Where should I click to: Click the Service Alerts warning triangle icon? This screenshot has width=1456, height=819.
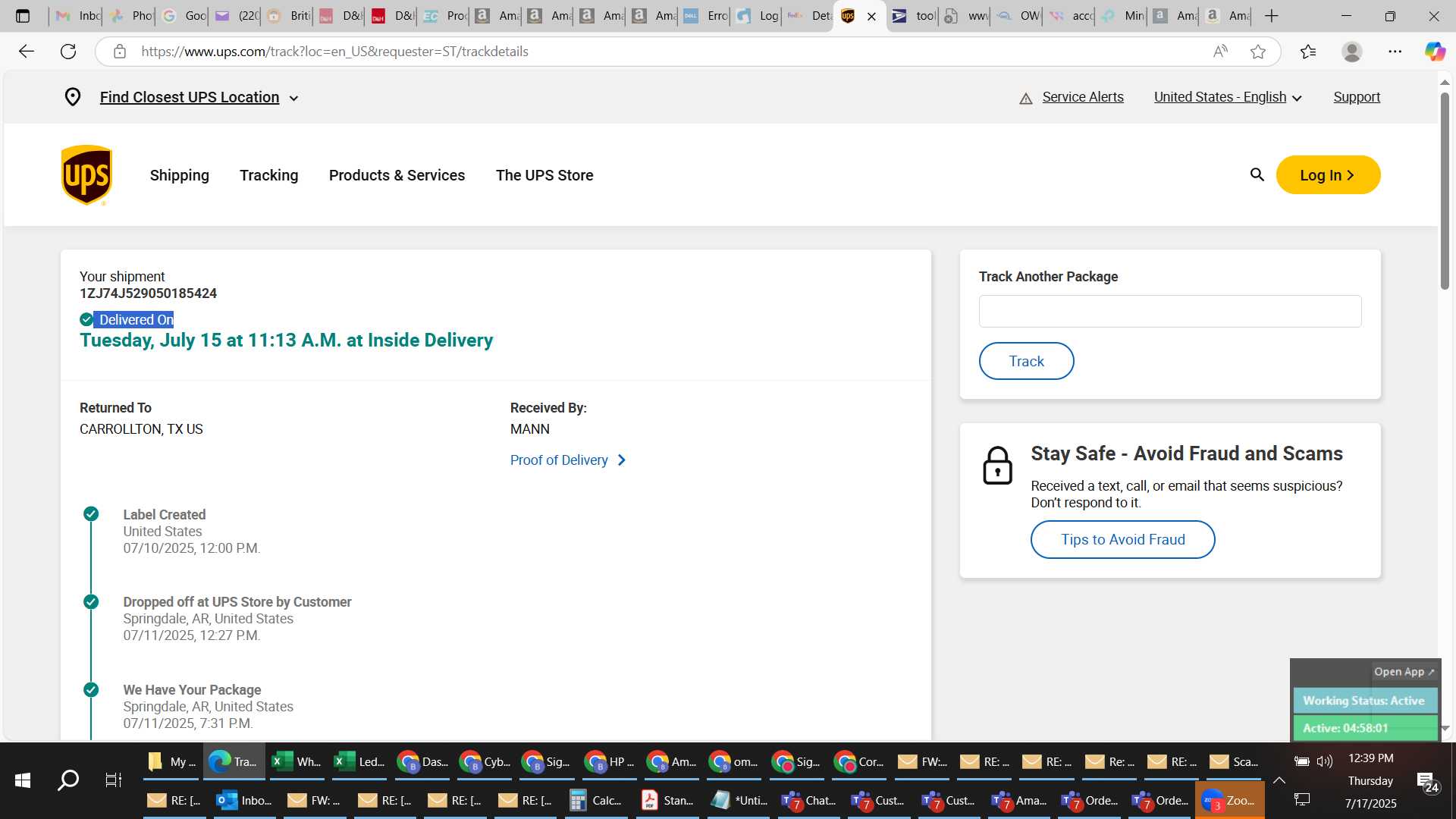[1026, 98]
